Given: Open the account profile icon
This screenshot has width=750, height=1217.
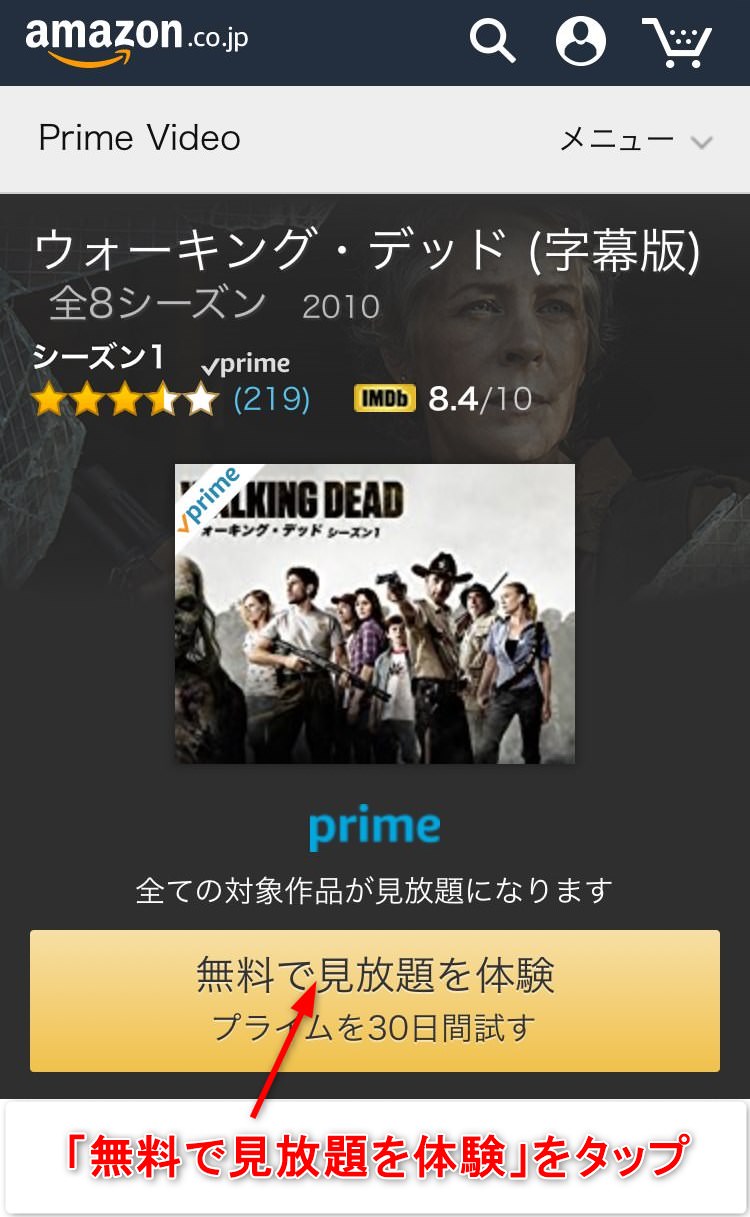Looking at the screenshot, I should pos(581,42).
